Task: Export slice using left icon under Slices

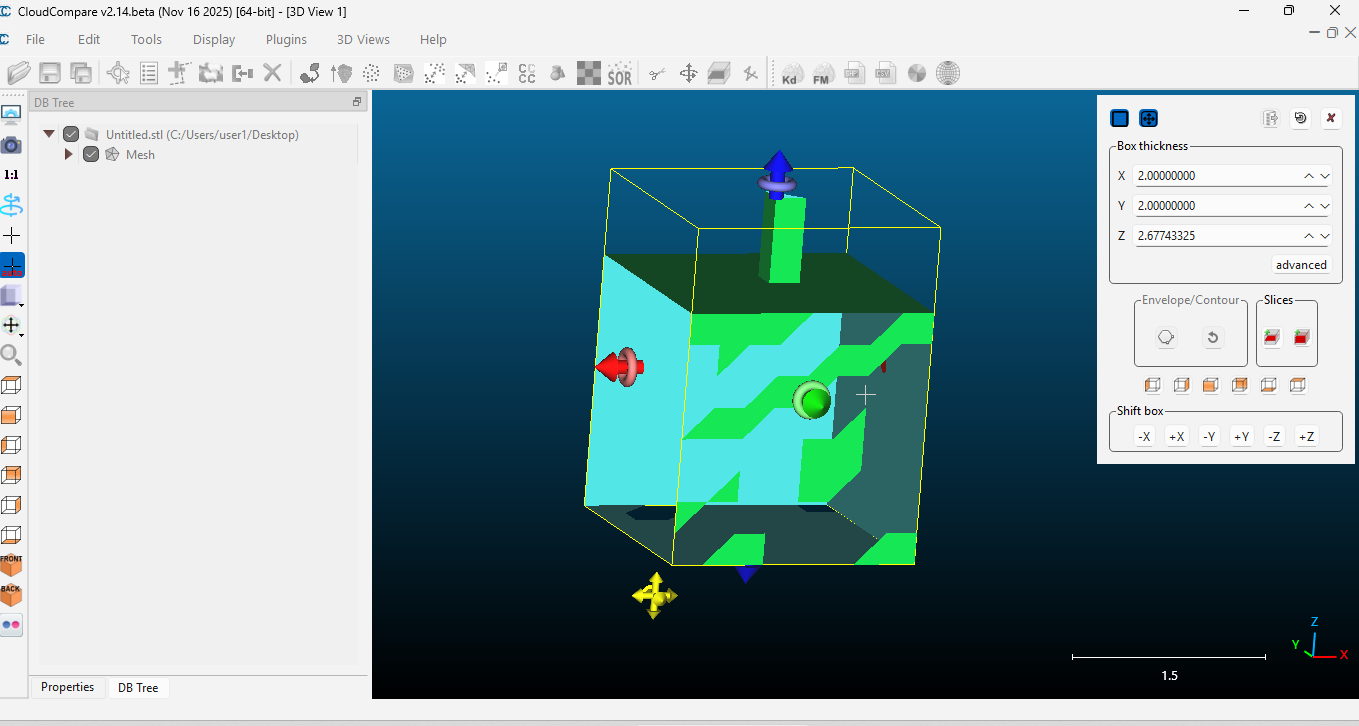Action: pyautogui.click(x=1271, y=337)
